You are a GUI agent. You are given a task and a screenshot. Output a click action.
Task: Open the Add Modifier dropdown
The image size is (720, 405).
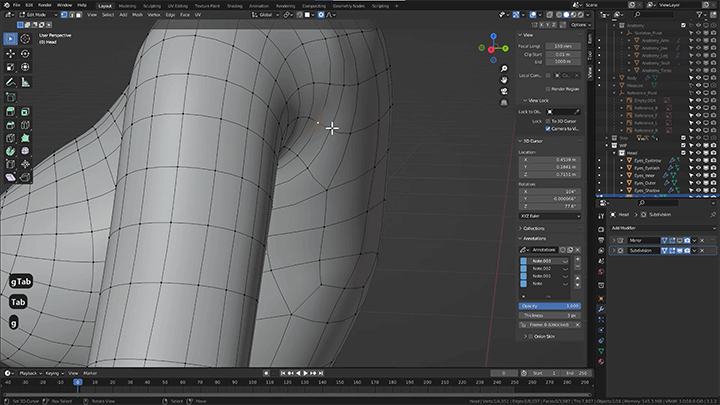click(663, 228)
